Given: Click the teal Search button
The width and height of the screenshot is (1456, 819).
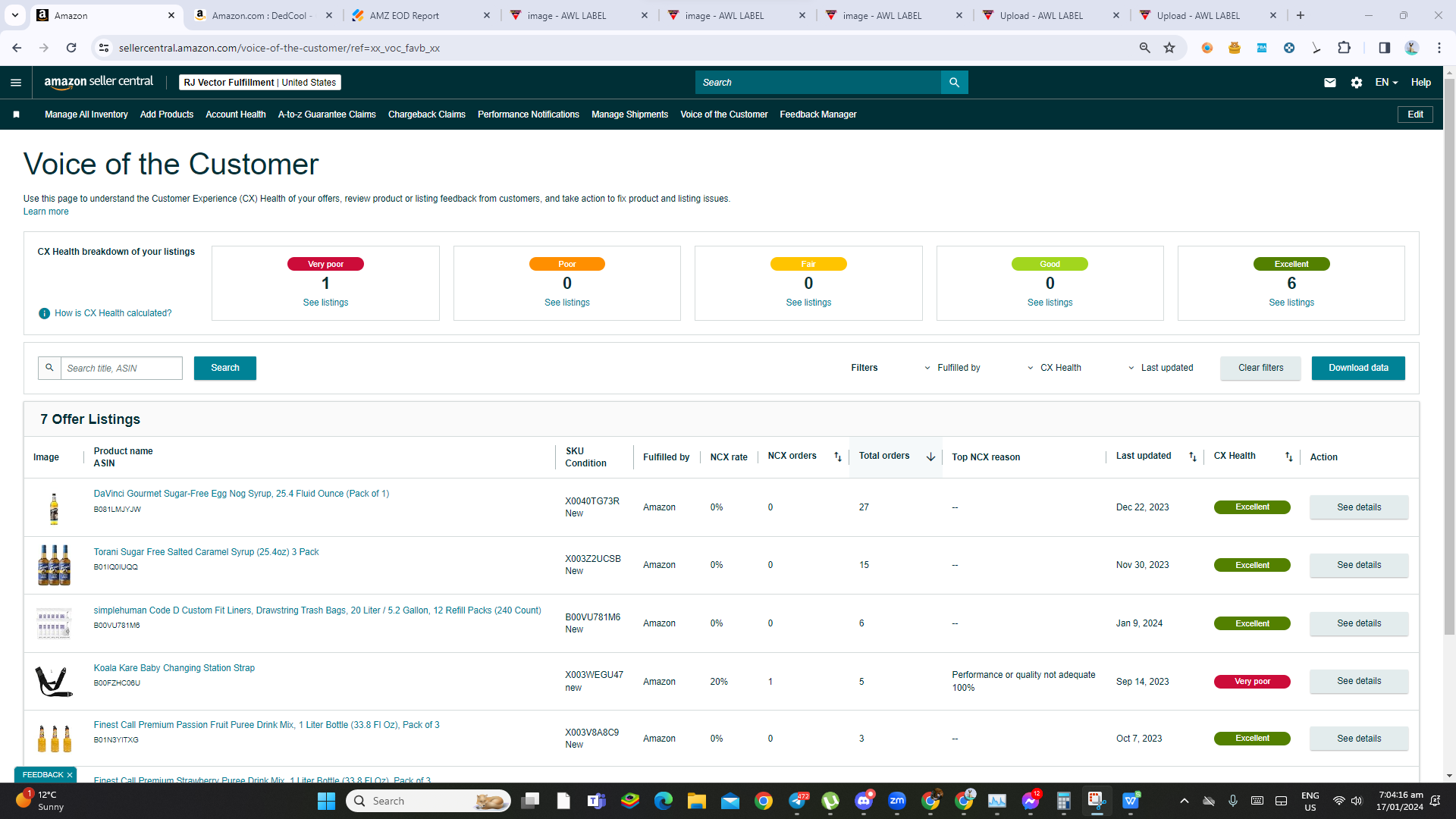Looking at the screenshot, I should [x=225, y=368].
